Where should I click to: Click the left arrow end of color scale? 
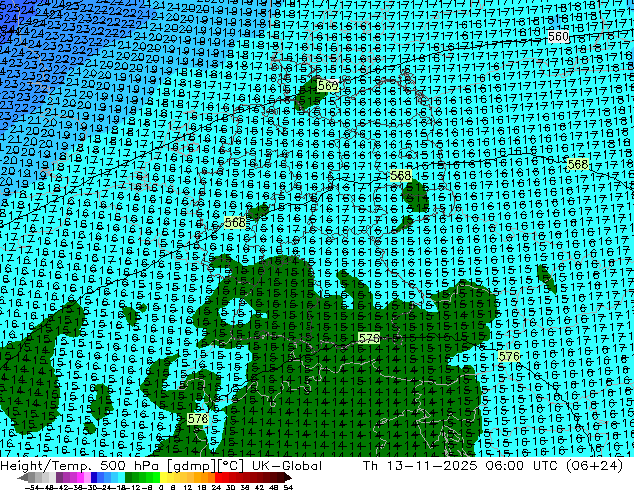click(23, 478)
